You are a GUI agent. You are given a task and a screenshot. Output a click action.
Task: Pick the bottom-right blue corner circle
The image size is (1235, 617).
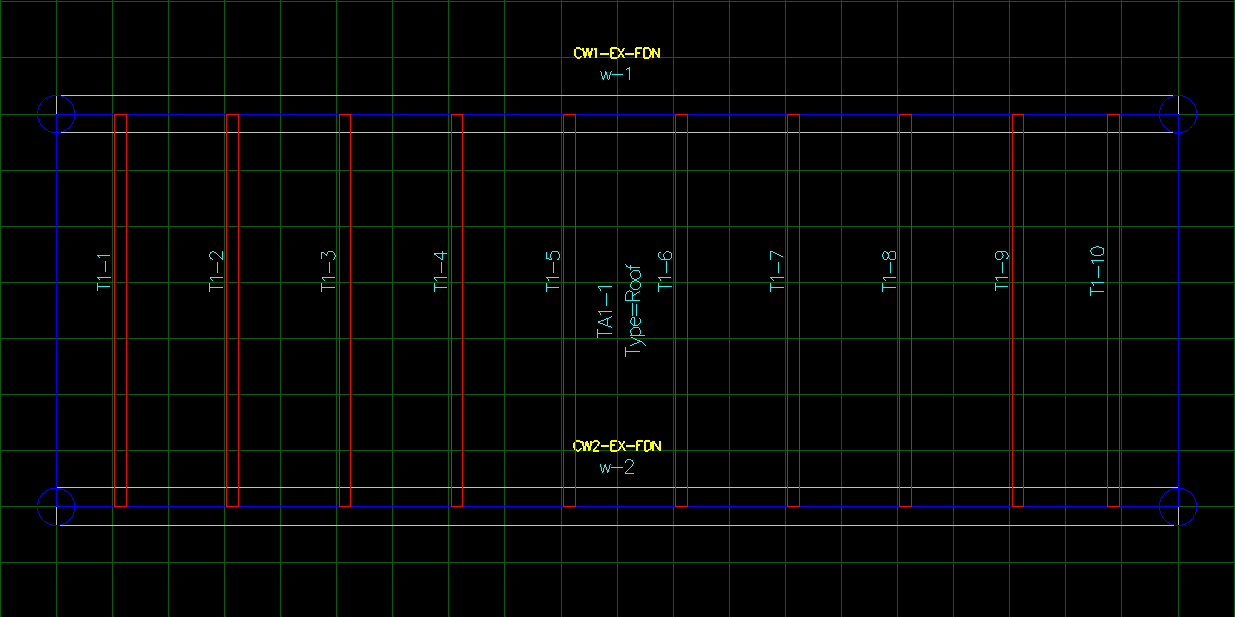coord(1178,506)
